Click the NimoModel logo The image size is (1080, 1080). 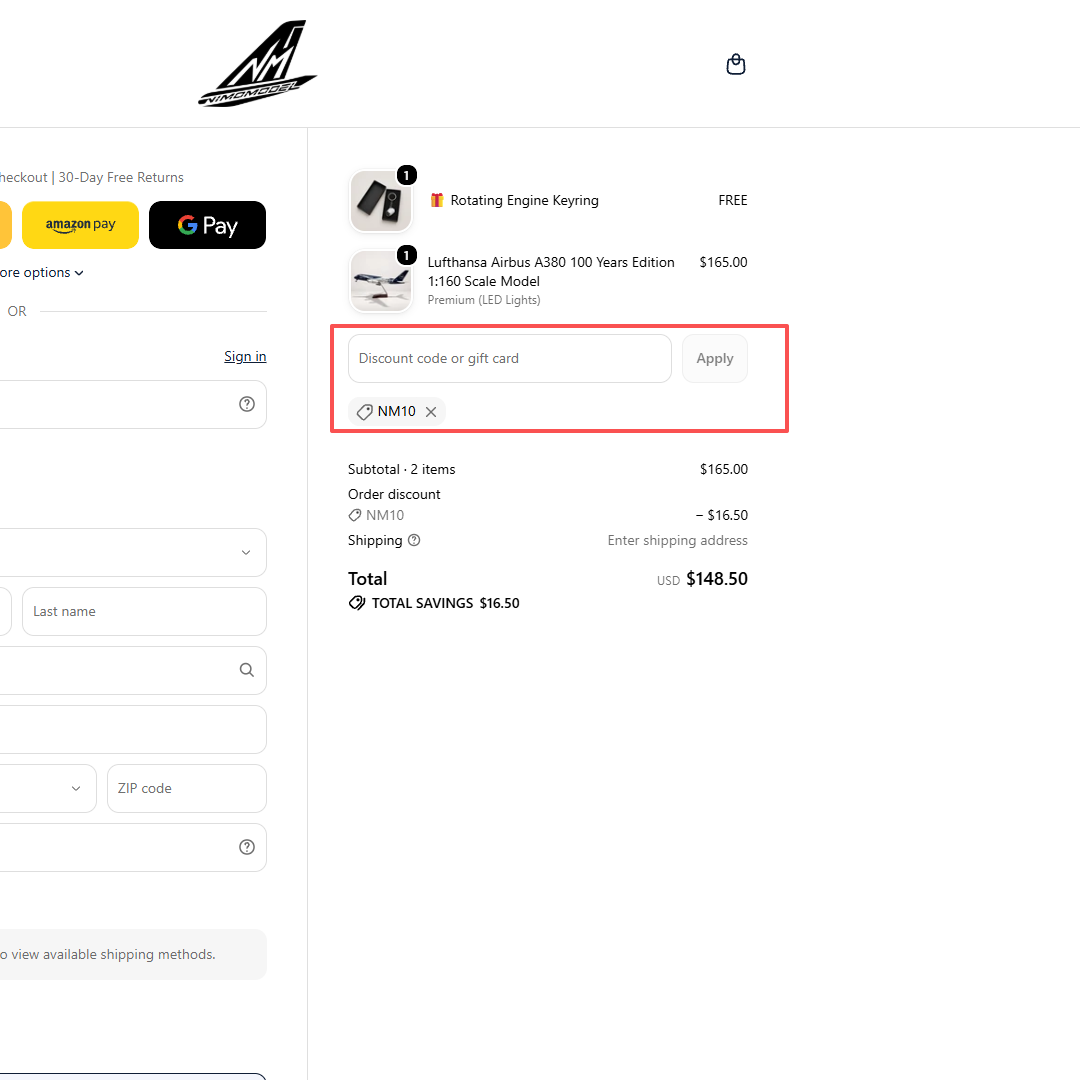tap(258, 63)
